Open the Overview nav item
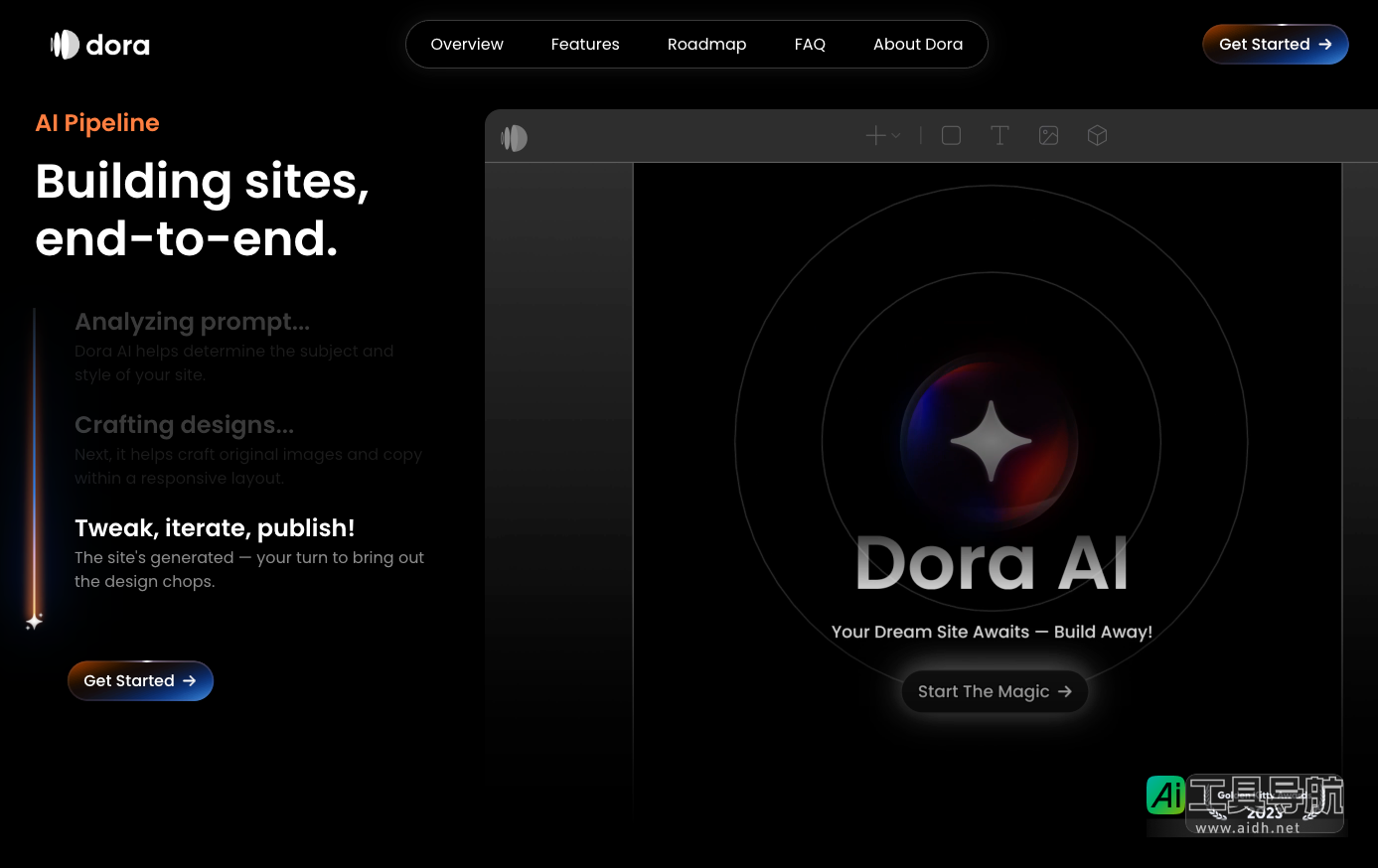1378x868 pixels. tap(467, 45)
